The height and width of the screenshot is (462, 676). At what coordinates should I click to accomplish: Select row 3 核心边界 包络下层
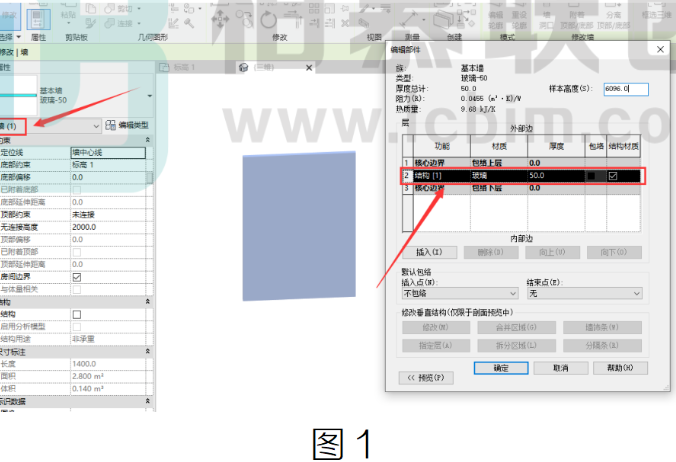[x=522, y=188]
